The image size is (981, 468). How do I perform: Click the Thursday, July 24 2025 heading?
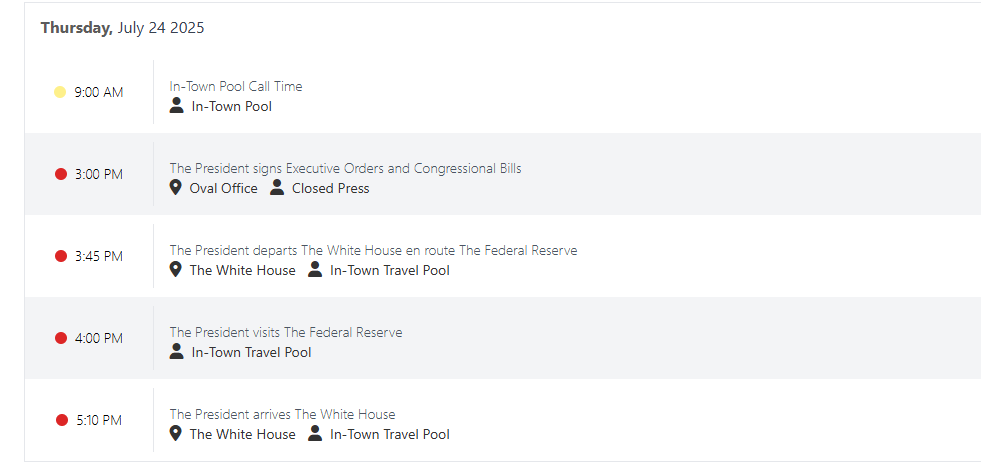pos(123,28)
